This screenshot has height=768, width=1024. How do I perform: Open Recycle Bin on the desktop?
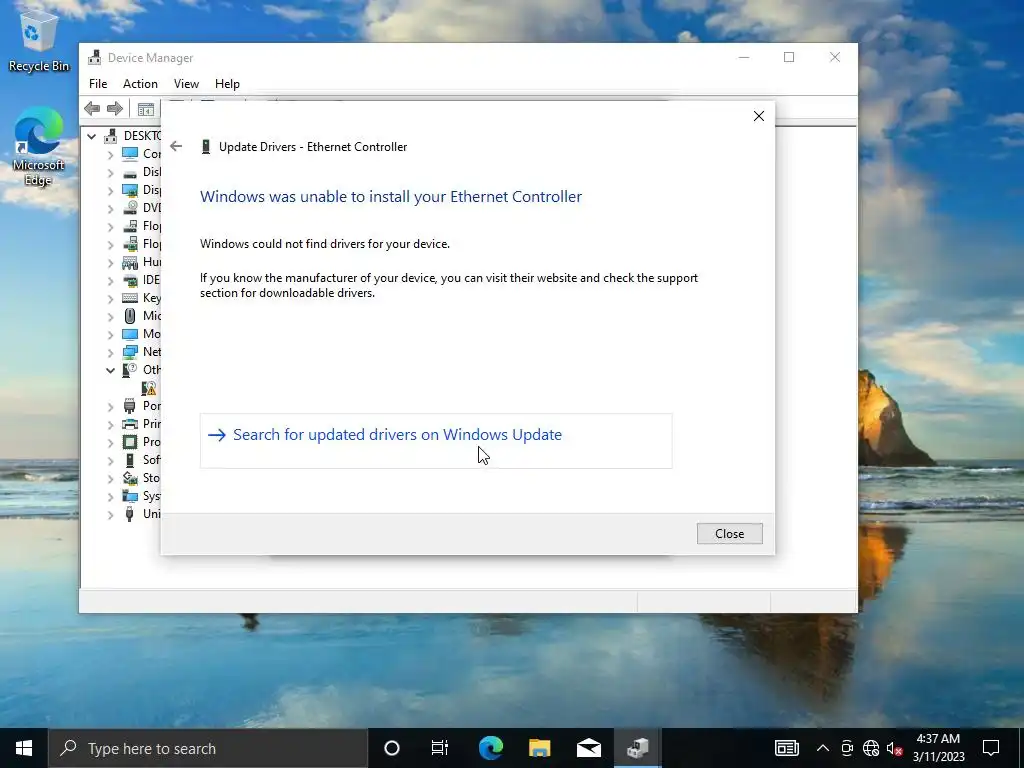38,40
